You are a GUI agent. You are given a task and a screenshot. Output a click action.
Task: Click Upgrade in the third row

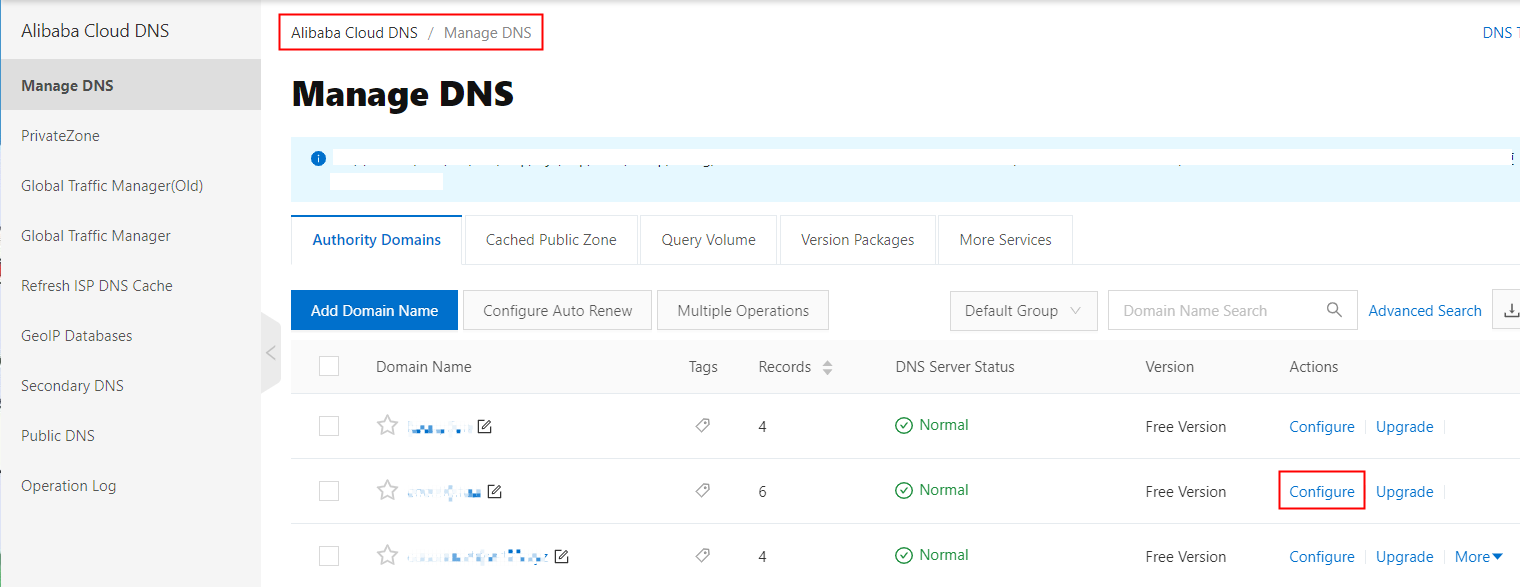tap(1404, 557)
